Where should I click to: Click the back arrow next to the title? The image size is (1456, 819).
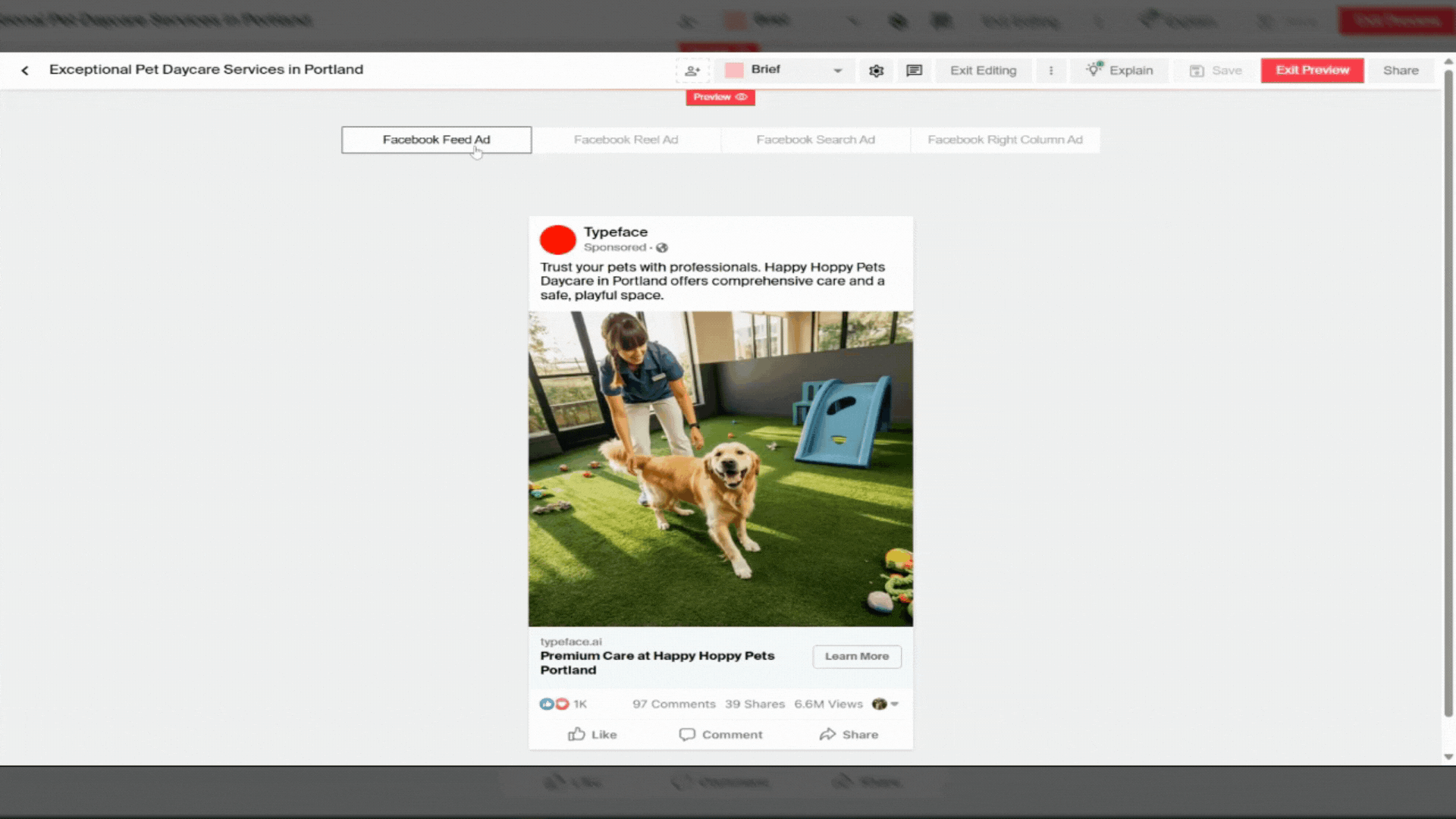[x=25, y=70]
